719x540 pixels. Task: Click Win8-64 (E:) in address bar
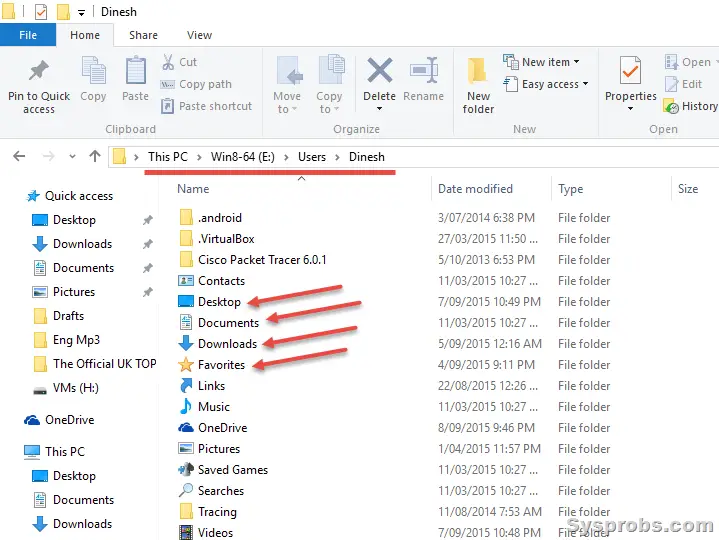coord(243,157)
